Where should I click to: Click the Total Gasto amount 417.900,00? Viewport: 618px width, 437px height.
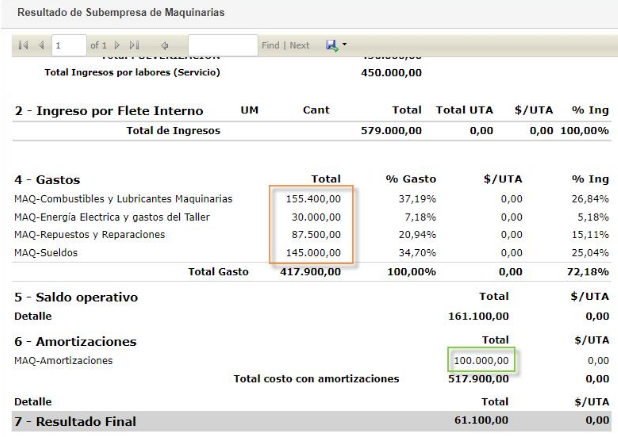tap(311, 271)
